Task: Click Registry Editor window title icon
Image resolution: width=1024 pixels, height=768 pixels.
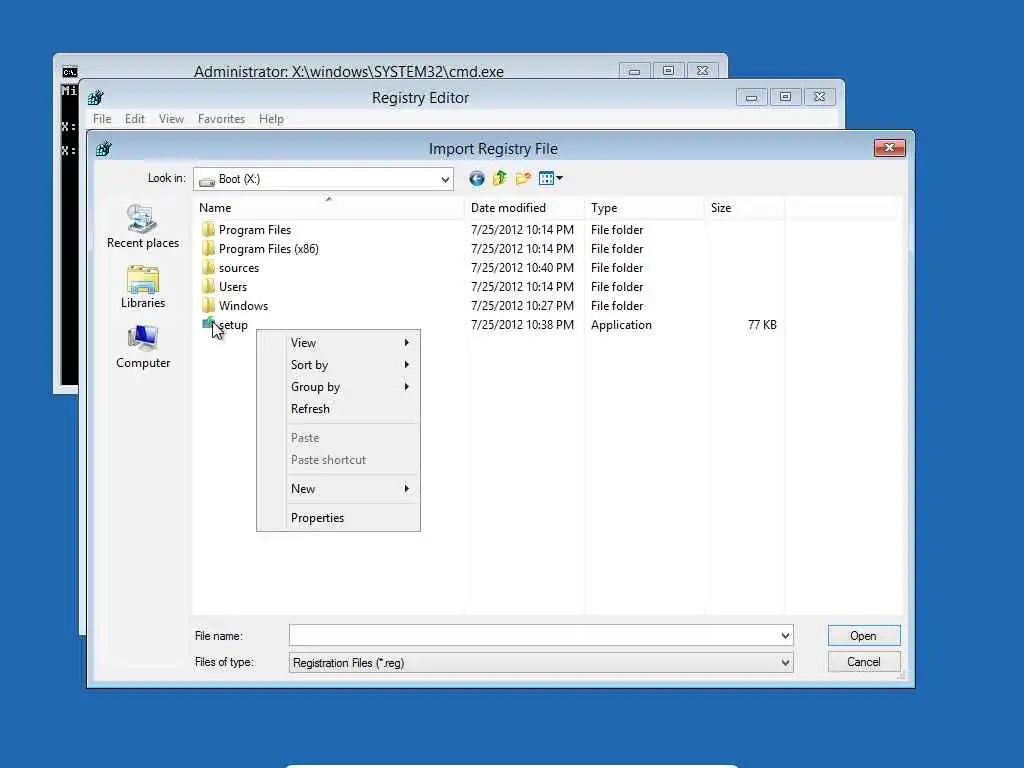Action: tap(96, 98)
